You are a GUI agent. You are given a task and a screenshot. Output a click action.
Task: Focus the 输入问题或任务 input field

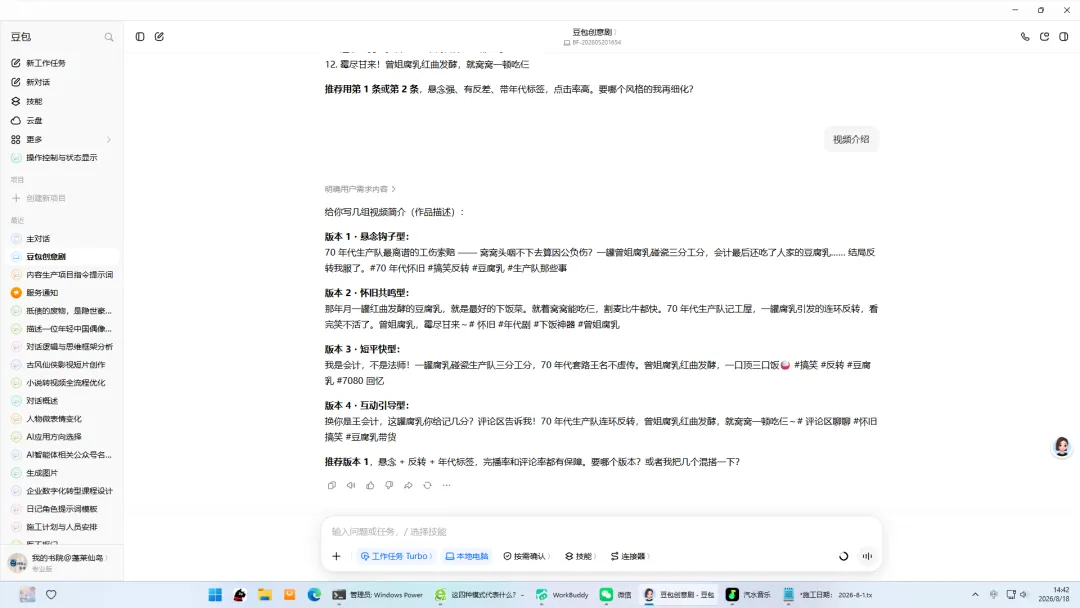click(601, 532)
